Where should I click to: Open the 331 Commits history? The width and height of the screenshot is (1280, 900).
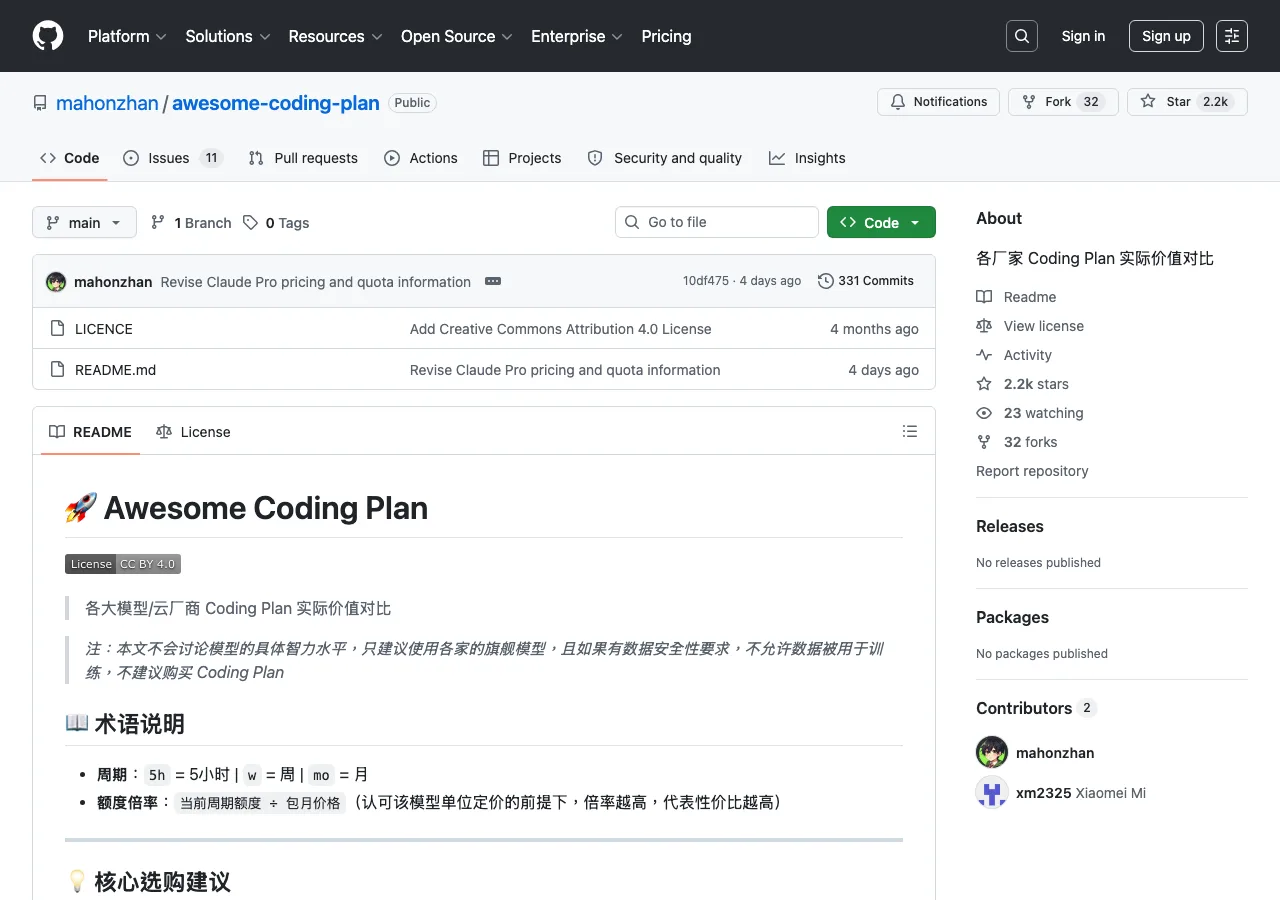pos(866,281)
